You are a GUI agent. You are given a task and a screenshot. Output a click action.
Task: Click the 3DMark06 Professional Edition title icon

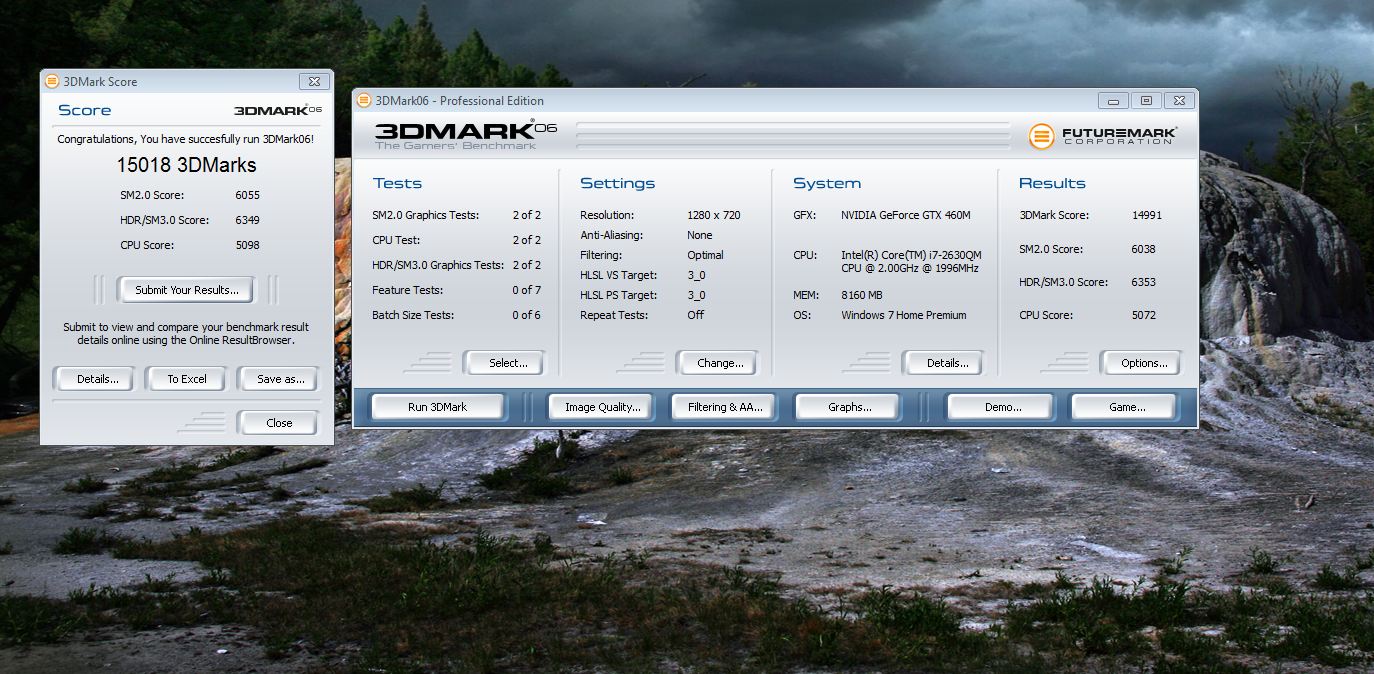(364, 100)
